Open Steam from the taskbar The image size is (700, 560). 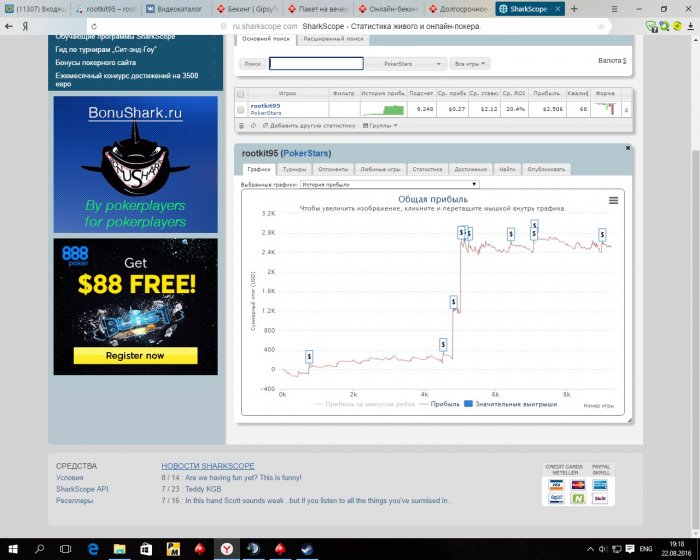coord(307,549)
